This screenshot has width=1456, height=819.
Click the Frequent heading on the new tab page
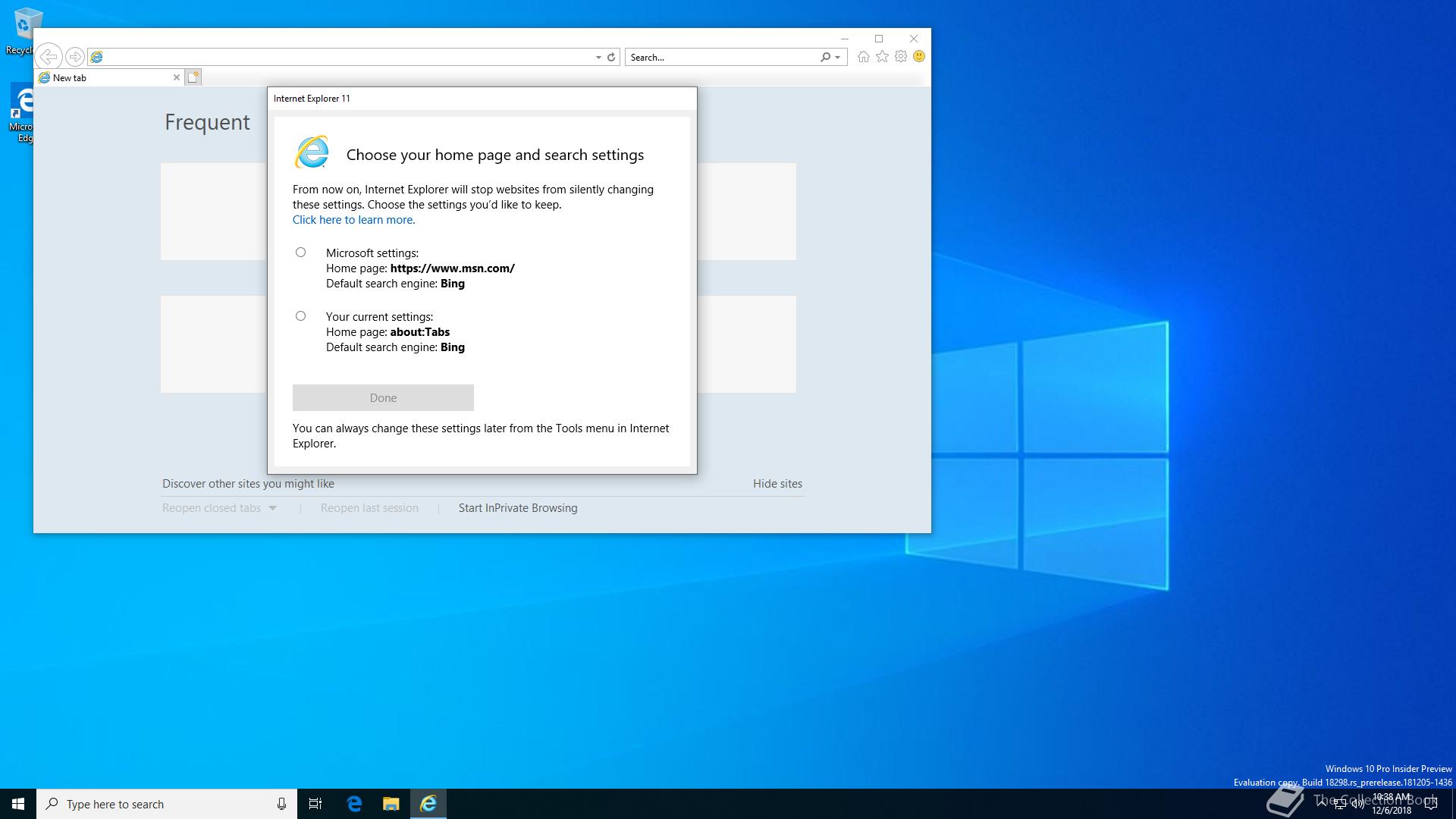[x=207, y=122]
